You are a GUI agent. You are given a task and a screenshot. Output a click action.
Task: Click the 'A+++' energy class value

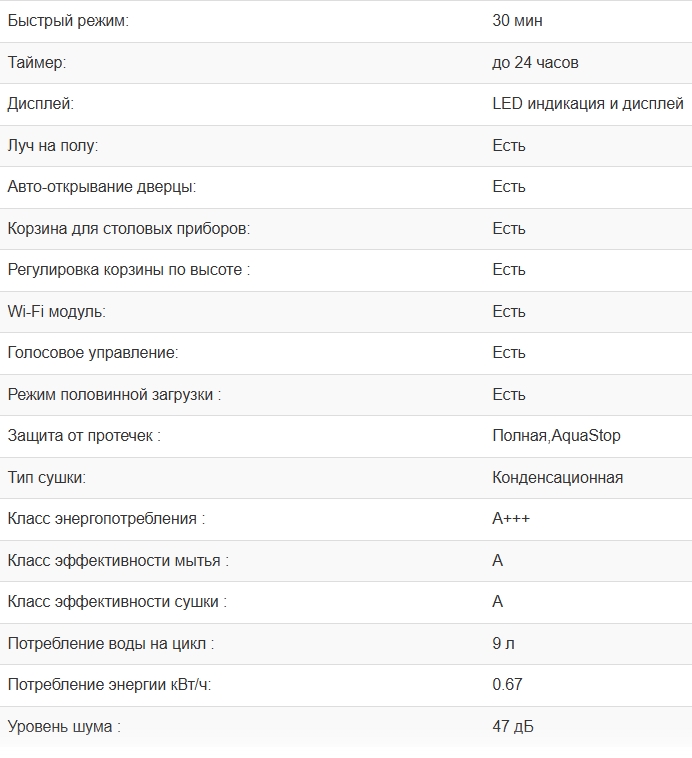click(511, 519)
